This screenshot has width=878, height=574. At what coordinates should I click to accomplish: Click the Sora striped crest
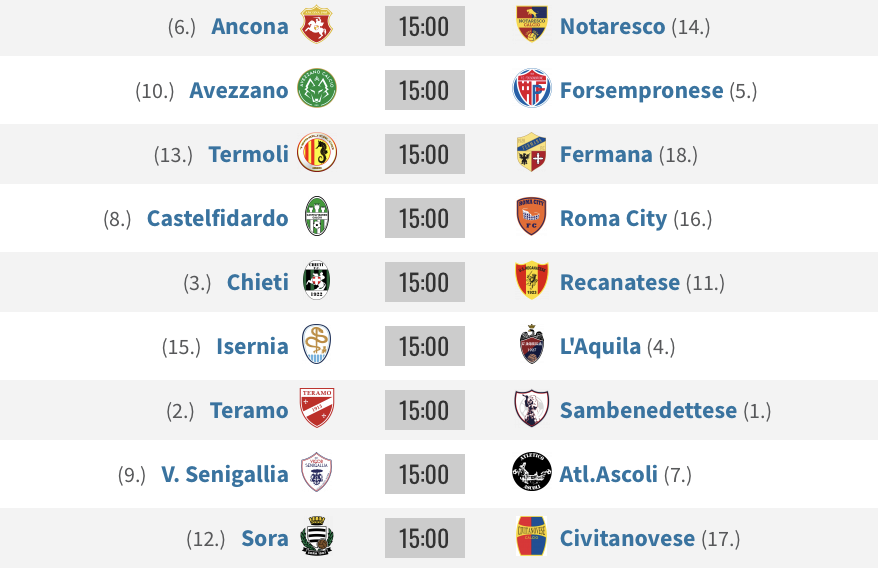coord(316,536)
